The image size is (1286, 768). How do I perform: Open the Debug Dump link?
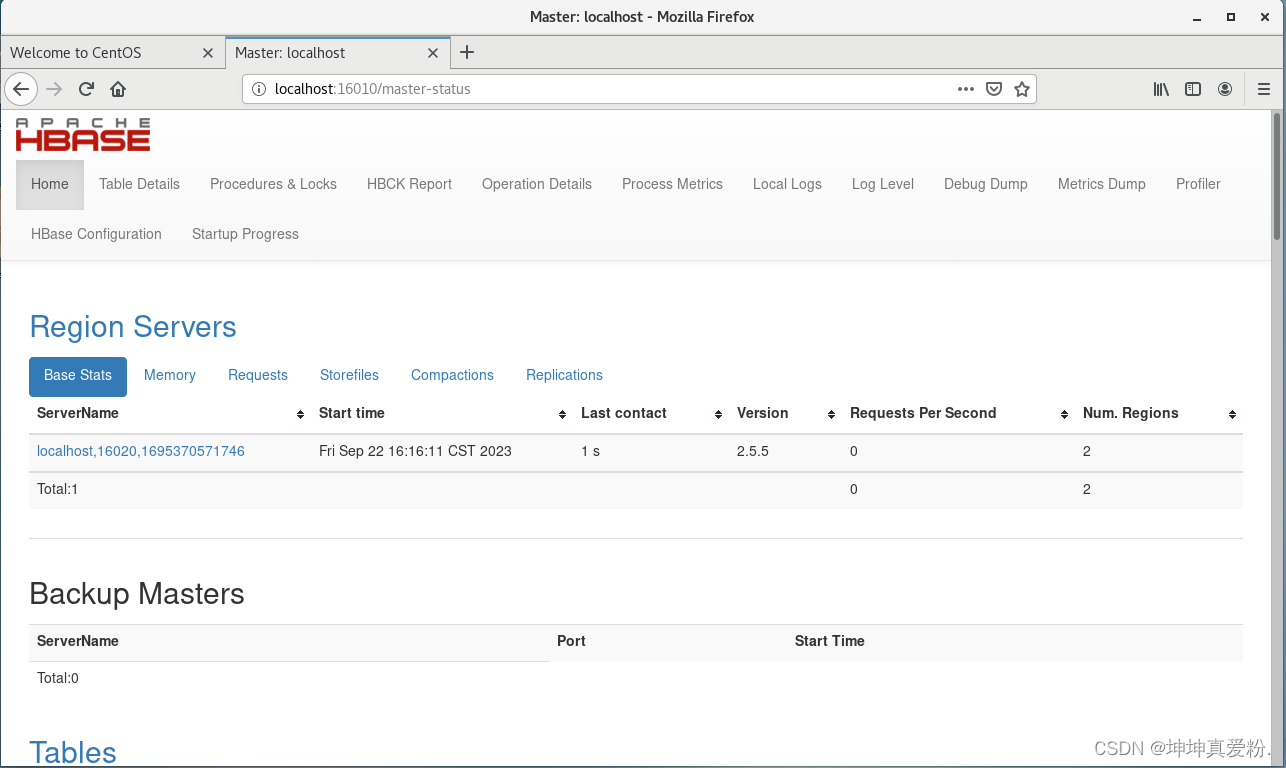pyautogui.click(x=986, y=184)
